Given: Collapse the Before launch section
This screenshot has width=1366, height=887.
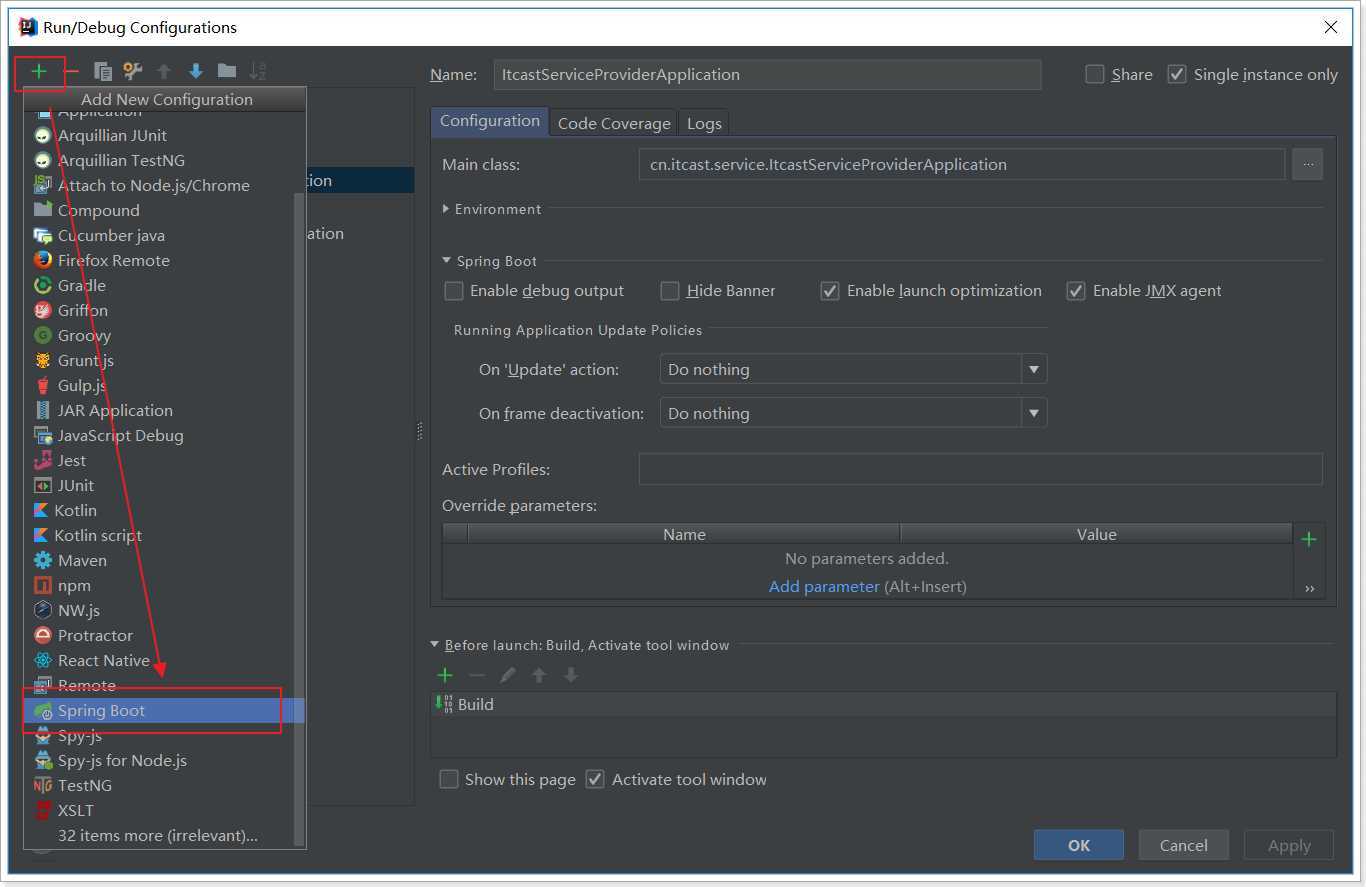Looking at the screenshot, I should [x=434, y=645].
